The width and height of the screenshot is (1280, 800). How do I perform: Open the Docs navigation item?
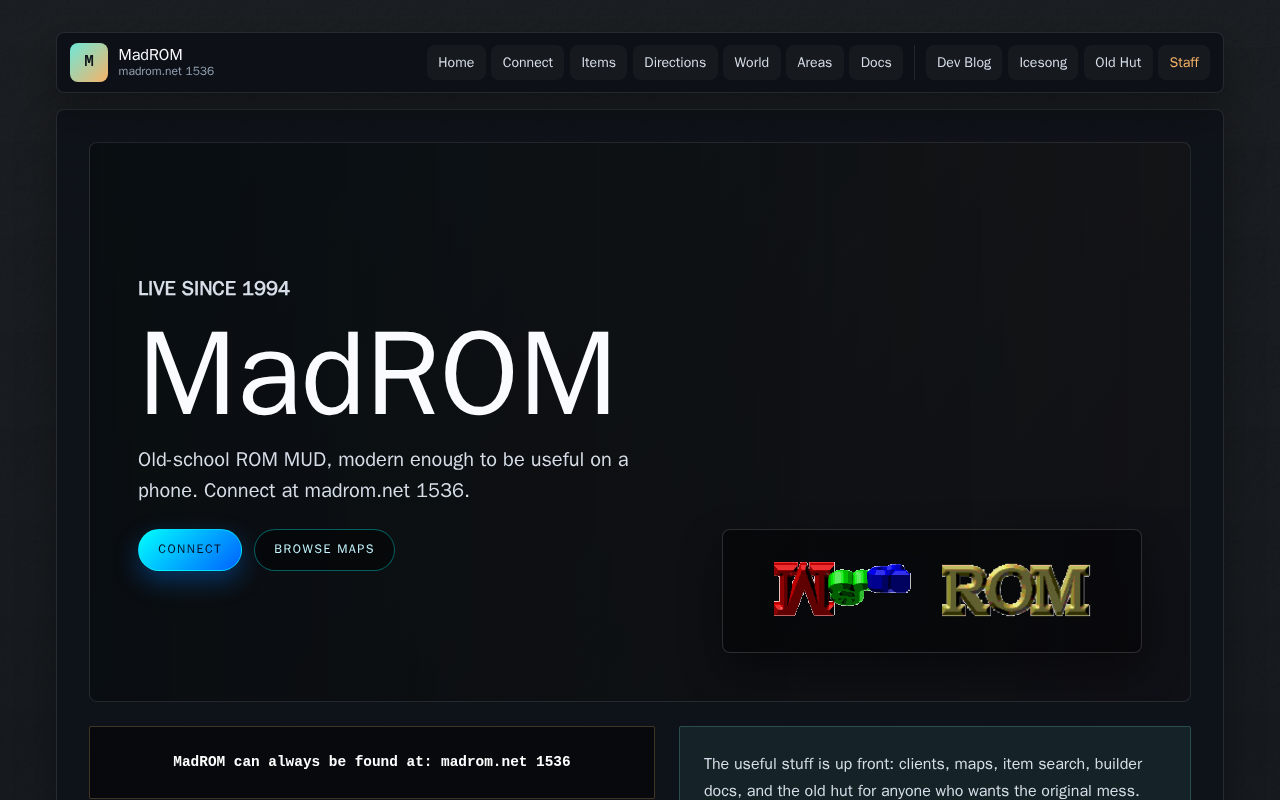pyautogui.click(x=876, y=62)
